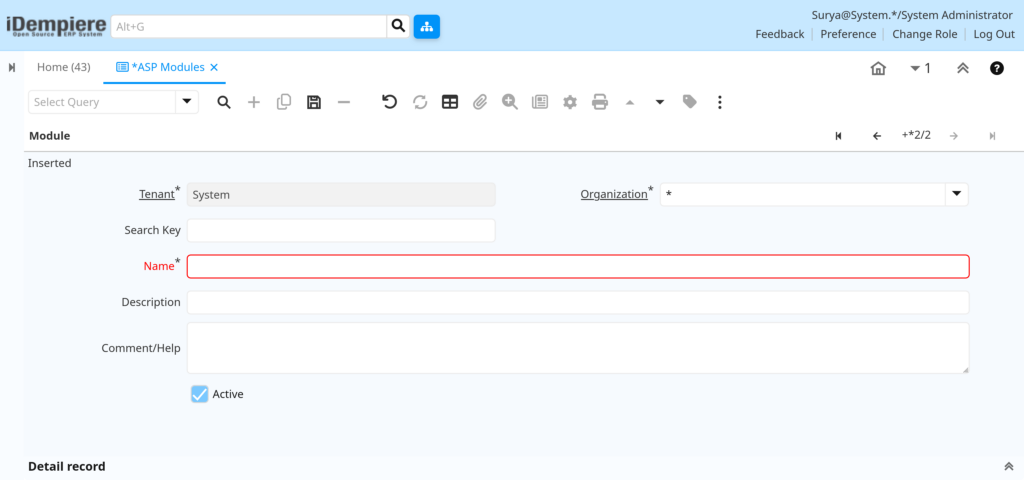The height and width of the screenshot is (480, 1024).
Task: Click the Process gear icon
Action: (570, 102)
